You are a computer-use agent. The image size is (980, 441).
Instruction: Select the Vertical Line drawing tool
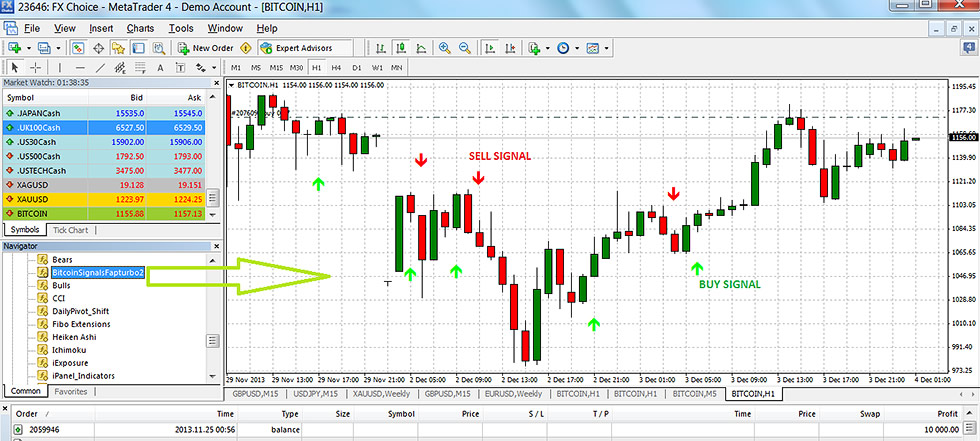tap(60, 67)
